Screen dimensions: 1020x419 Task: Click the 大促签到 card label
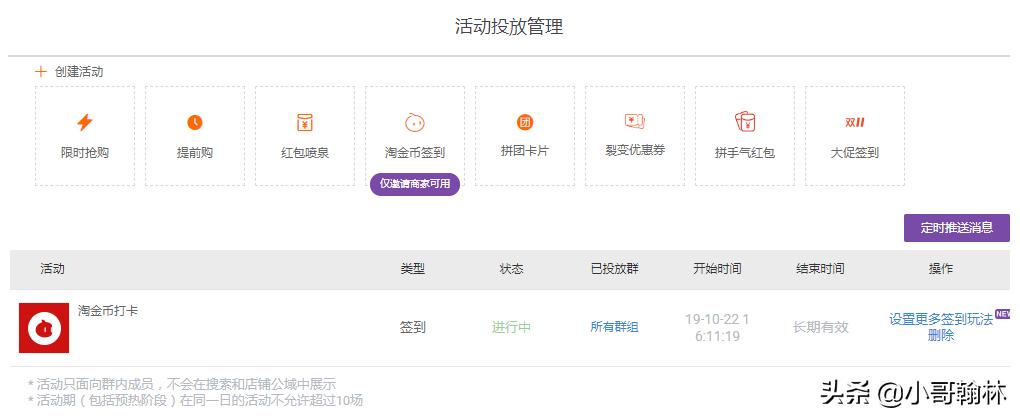[855, 154]
